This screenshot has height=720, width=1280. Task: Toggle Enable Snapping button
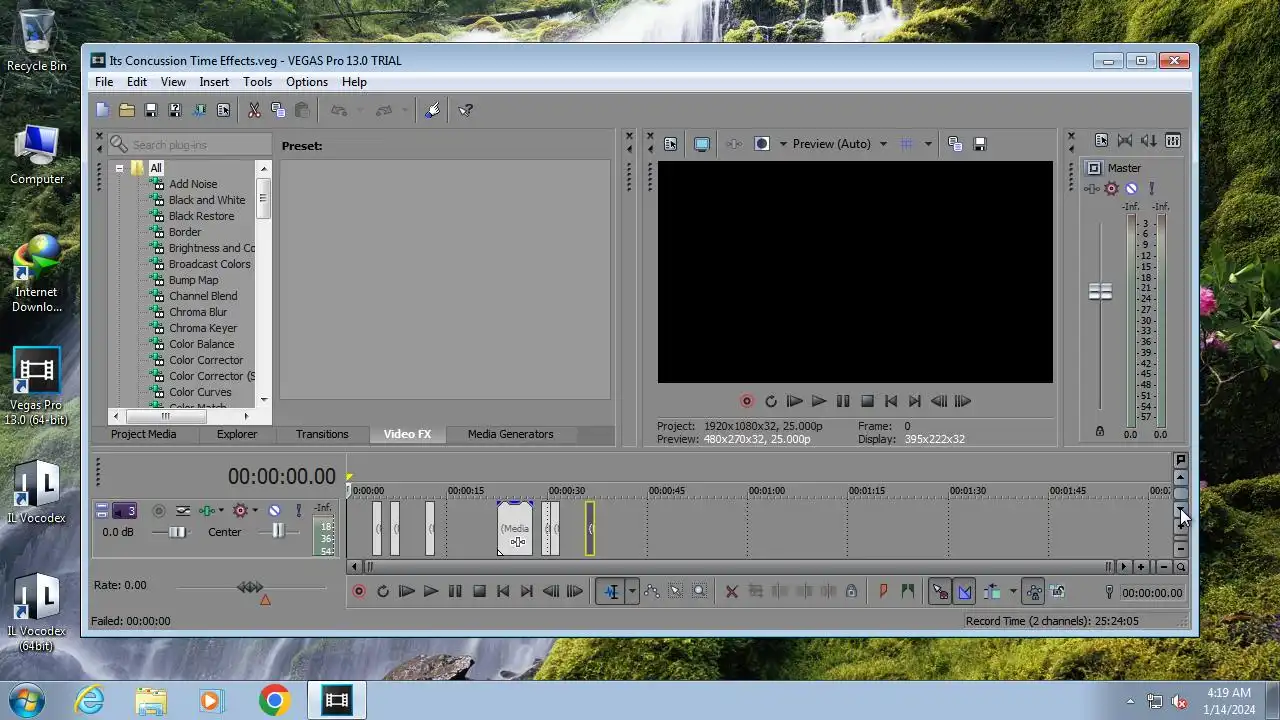940,592
